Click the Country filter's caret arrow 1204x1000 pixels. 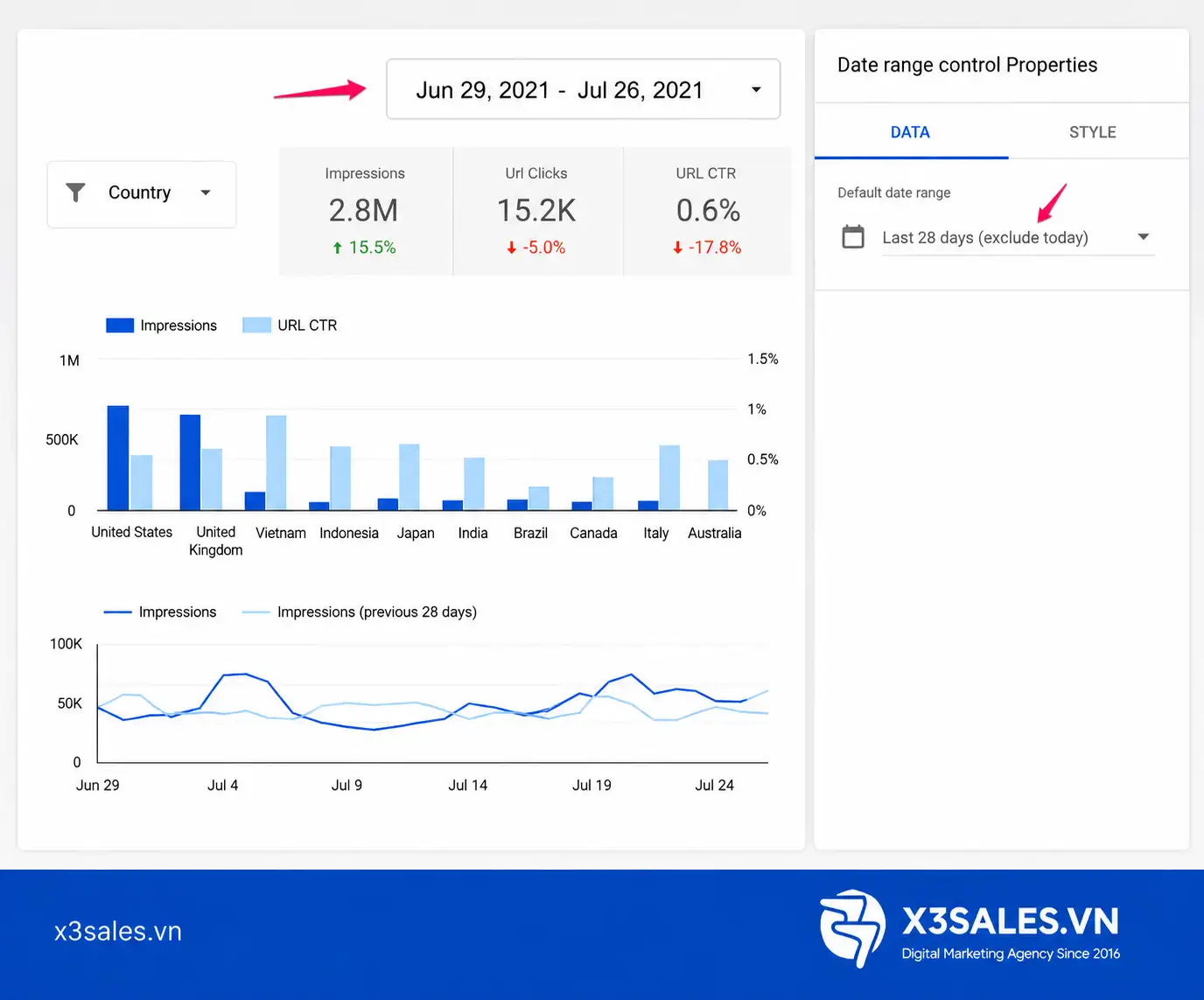pos(206,192)
